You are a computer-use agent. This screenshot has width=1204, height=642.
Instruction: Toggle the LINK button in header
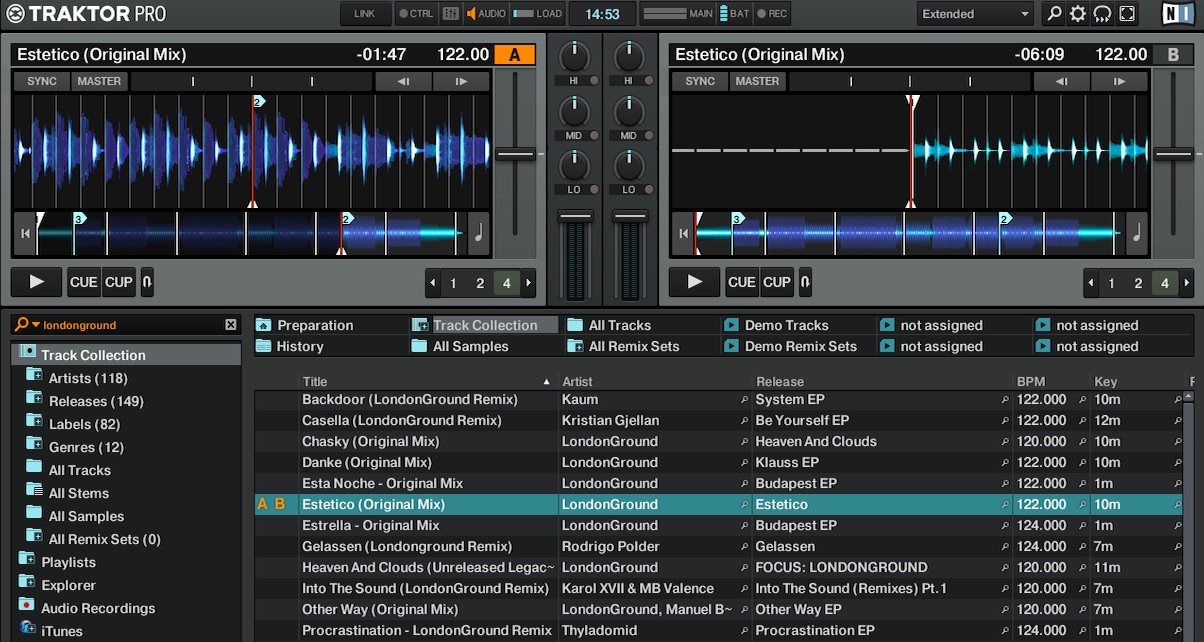365,14
